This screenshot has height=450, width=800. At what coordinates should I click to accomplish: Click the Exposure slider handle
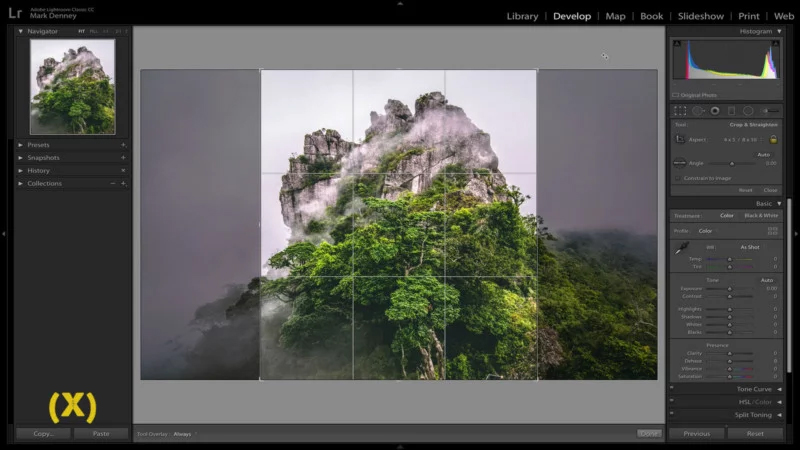[x=729, y=288]
